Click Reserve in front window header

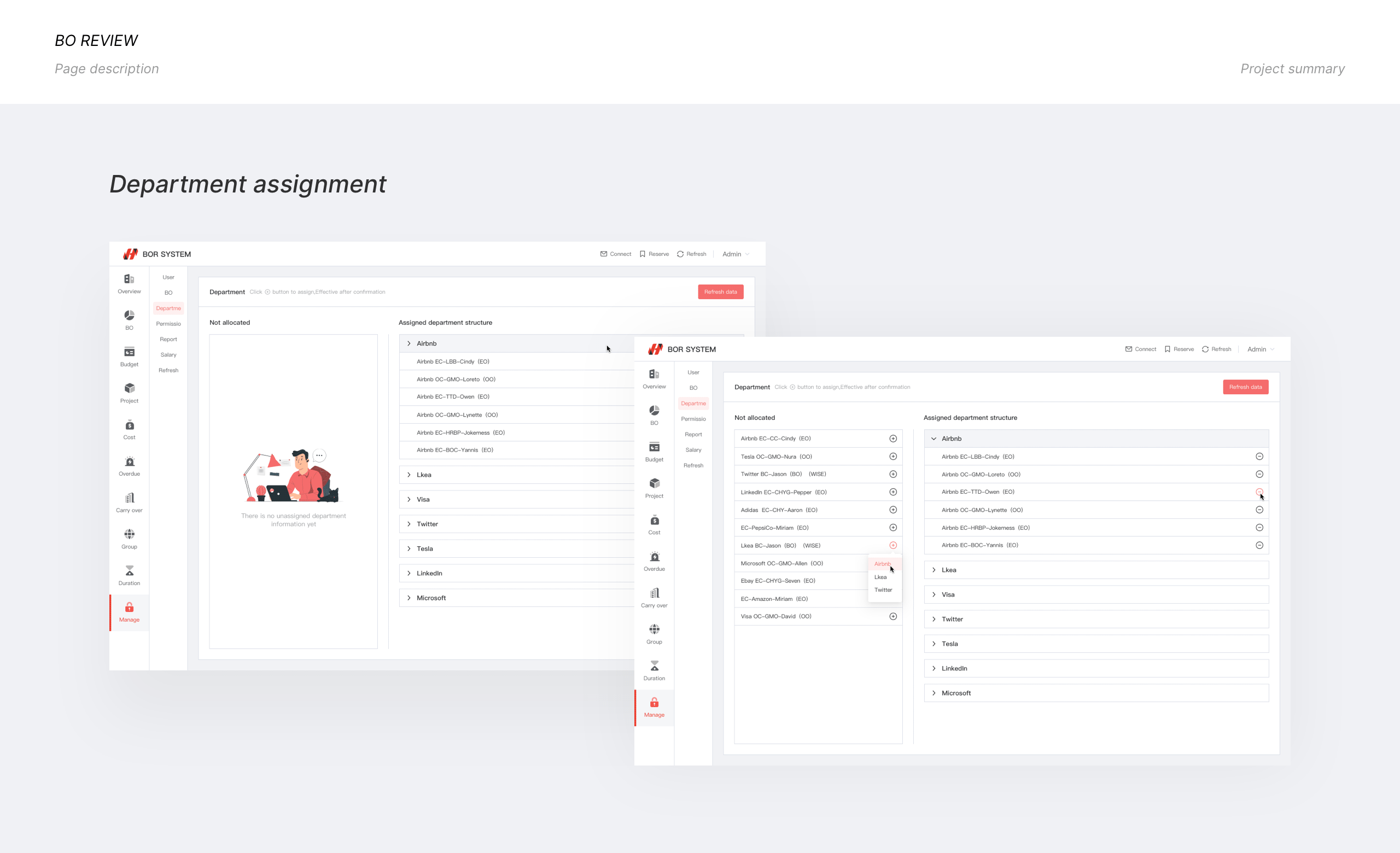[1179, 349]
